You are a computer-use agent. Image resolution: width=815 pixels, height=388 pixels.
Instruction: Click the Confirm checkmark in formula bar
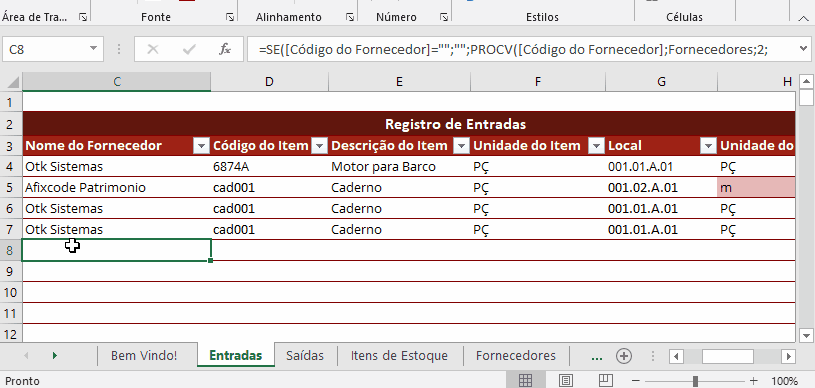(x=189, y=49)
